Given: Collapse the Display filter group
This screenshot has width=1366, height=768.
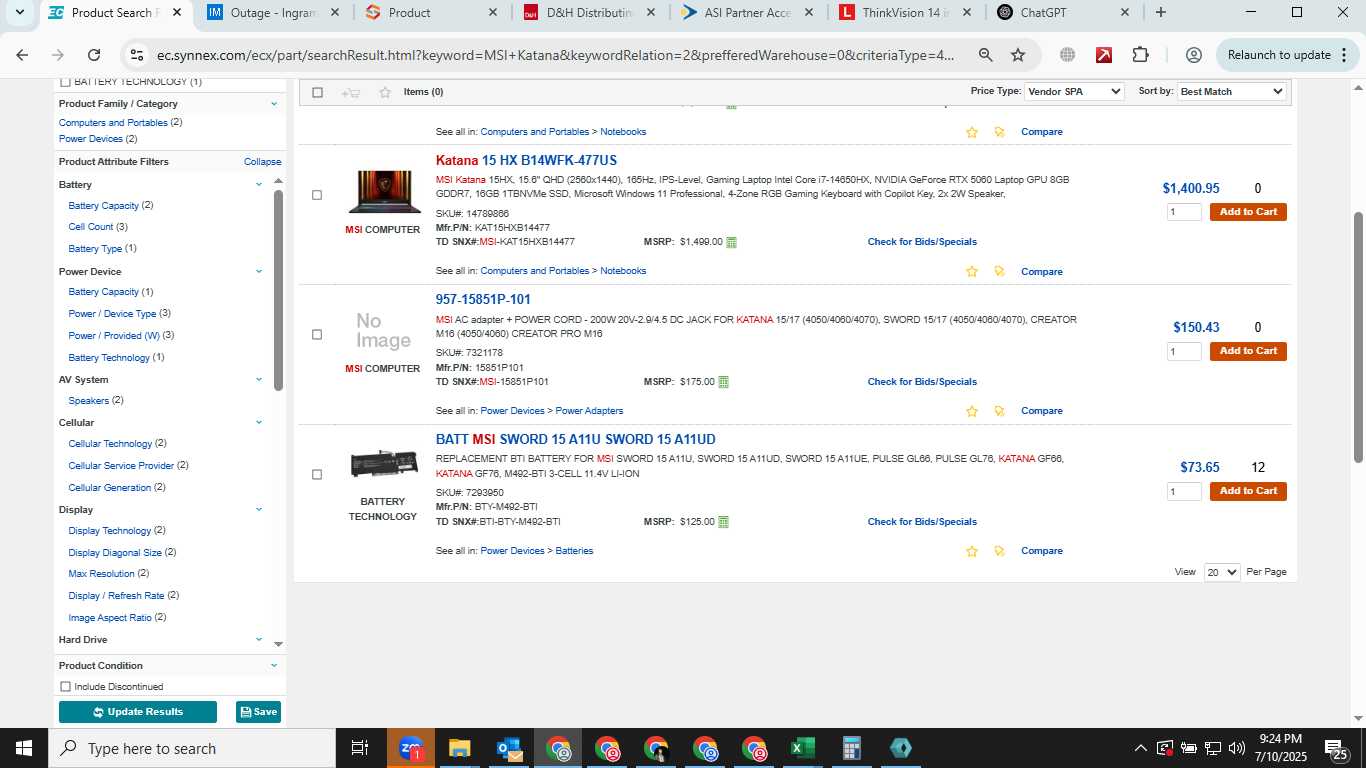Looking at the screenshot, I should point(259,510).
